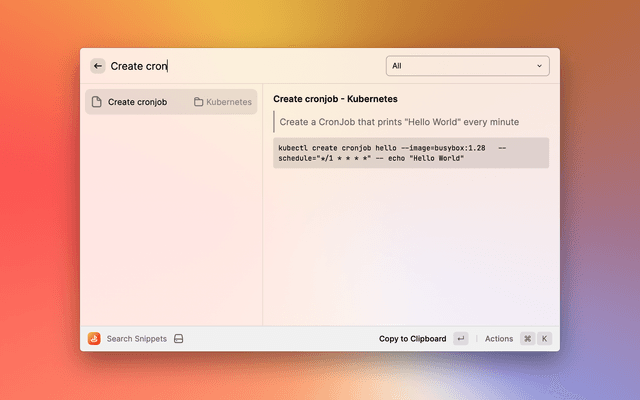Click the chevron on the All dropdown
The image size is (640, 400).
coord(540,66)
